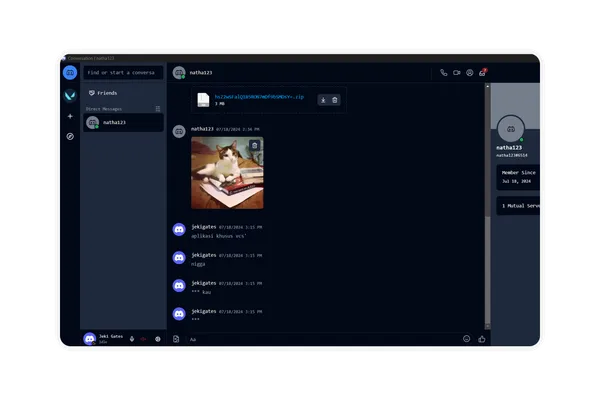Open the zip file attachment link

259,97
